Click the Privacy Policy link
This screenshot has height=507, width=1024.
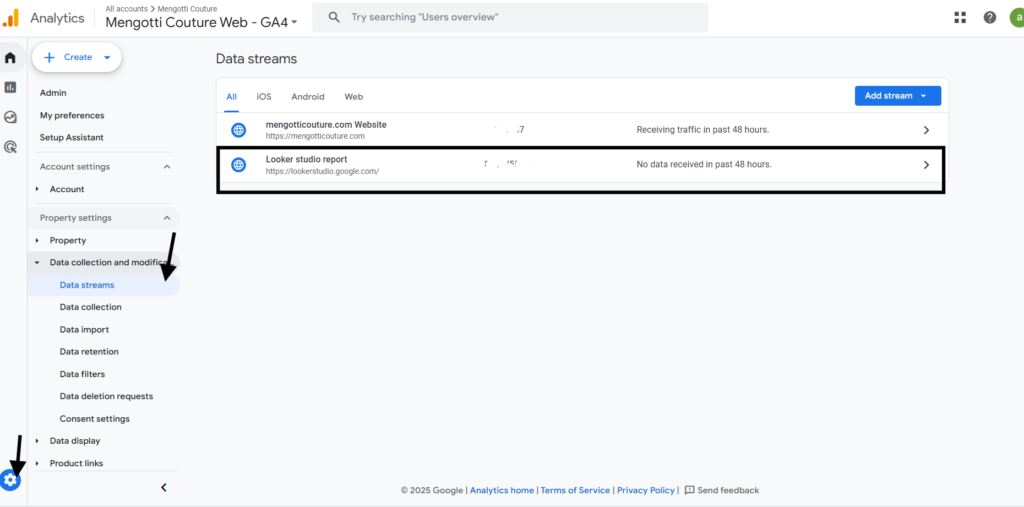[x=646, y=490]
